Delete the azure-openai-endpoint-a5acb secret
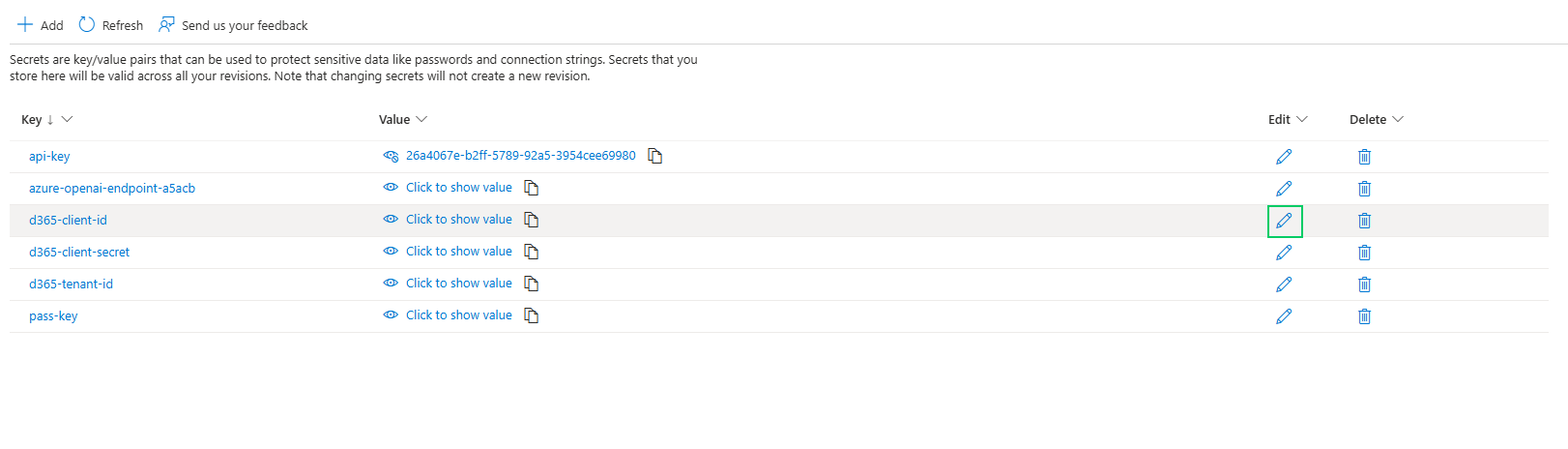1568x449 pixels. click(1364, 189)
